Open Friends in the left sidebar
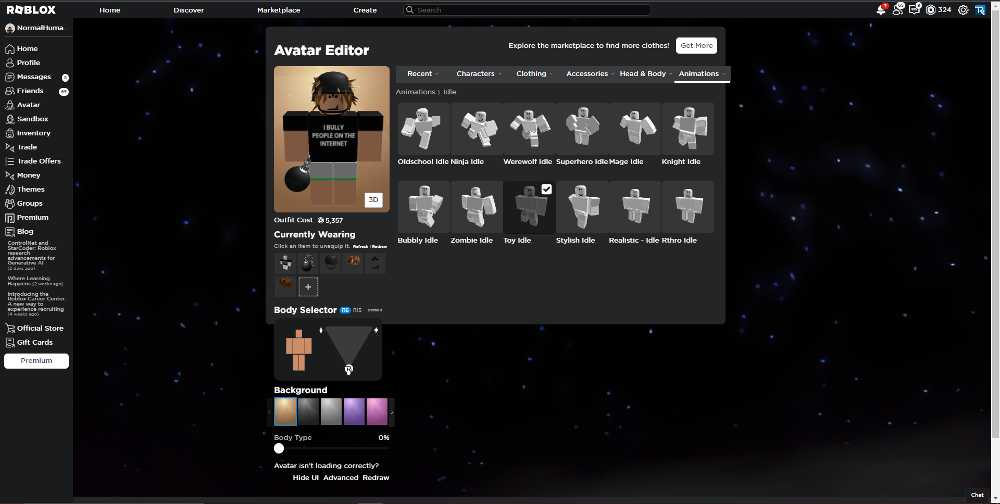Screen dimensions: 1000x504 point(24,91)
